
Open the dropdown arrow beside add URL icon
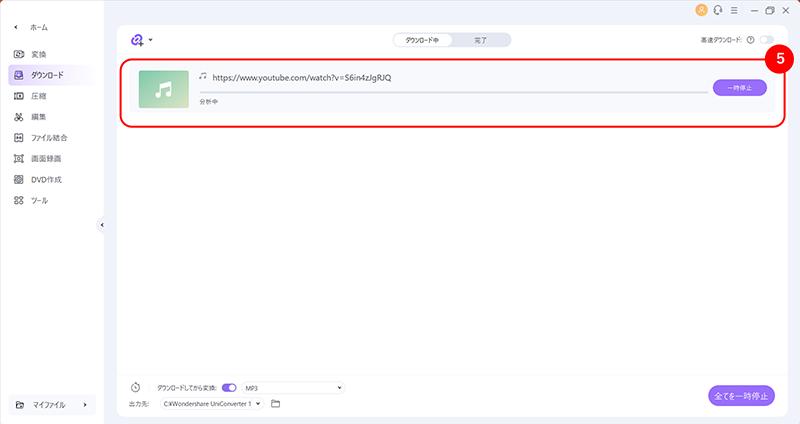coord(151,40)
